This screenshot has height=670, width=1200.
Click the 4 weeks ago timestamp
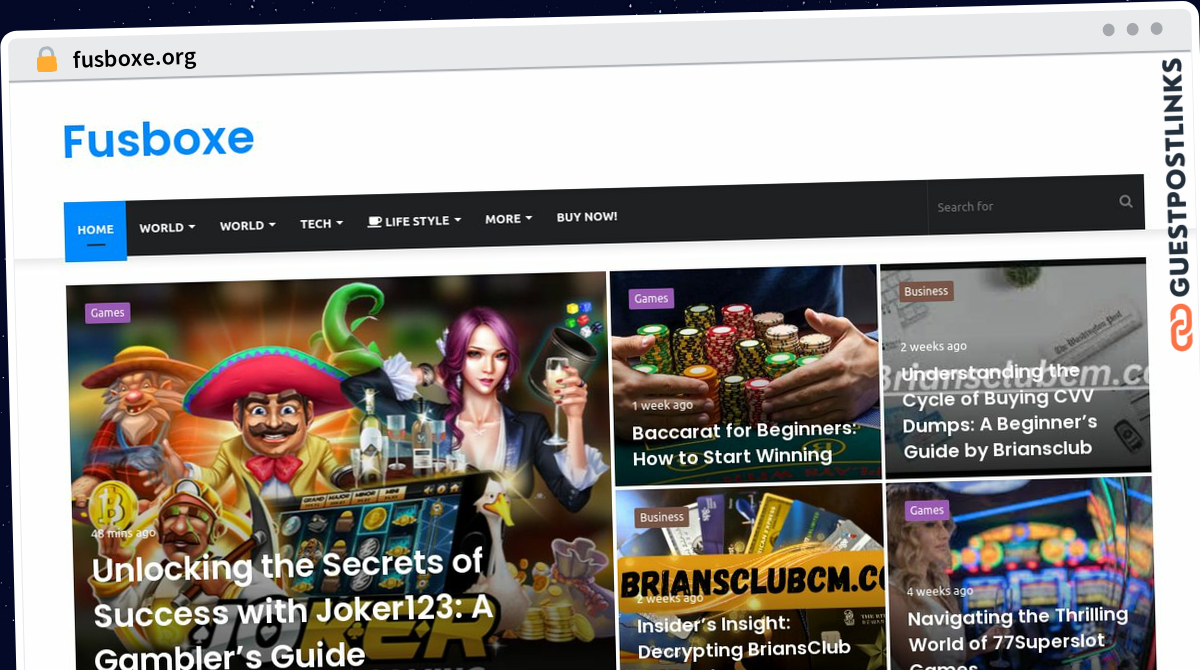click(x=940, y=591)
